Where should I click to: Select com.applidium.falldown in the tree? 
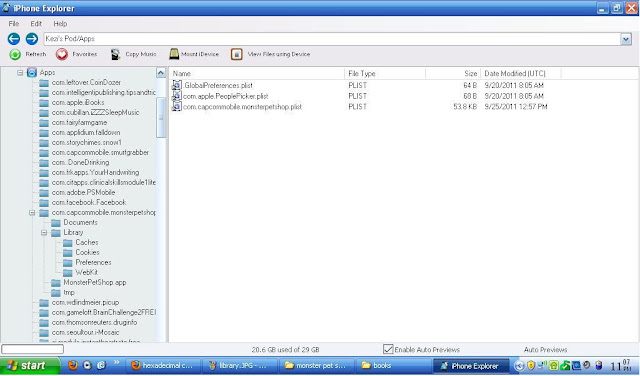(86, 133)
